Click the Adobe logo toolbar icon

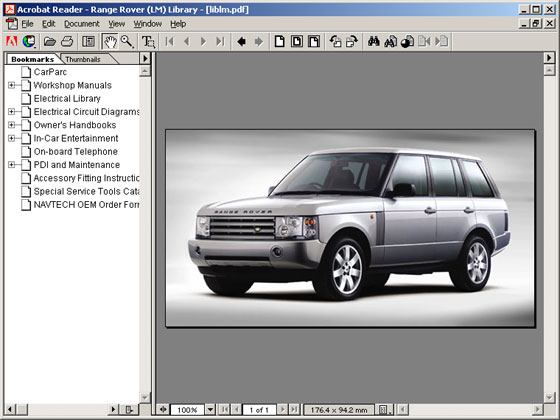pyautogui.click(x=12, y=41)
